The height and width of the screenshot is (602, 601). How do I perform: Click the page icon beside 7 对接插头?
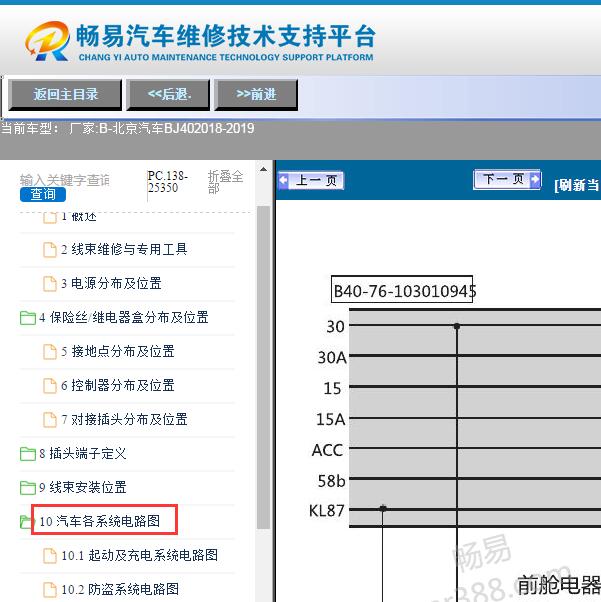tap(50, 419)
